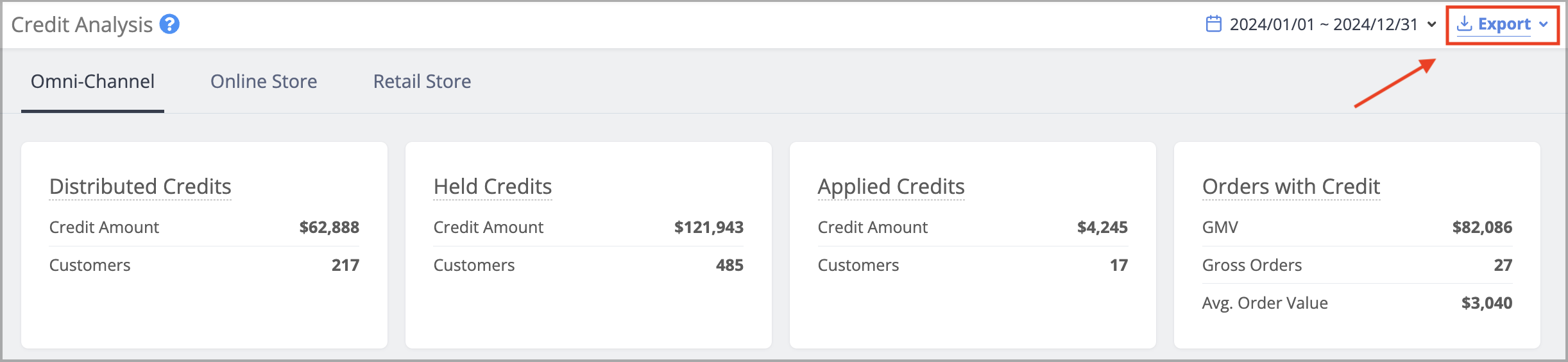Click the Export download icon
This screenshot has height=362, width=1568.
coord(1464,24)
